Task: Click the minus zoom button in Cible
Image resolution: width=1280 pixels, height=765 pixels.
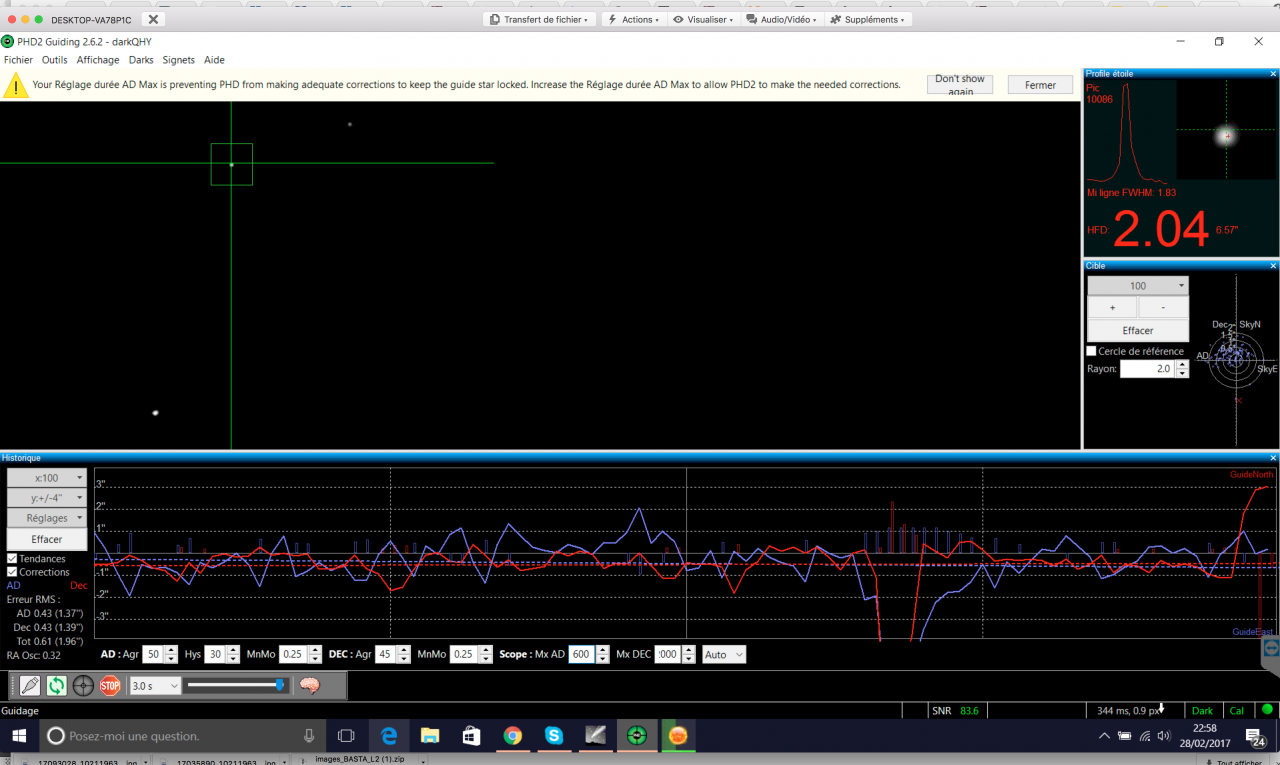Action: tap(1164, 308)
